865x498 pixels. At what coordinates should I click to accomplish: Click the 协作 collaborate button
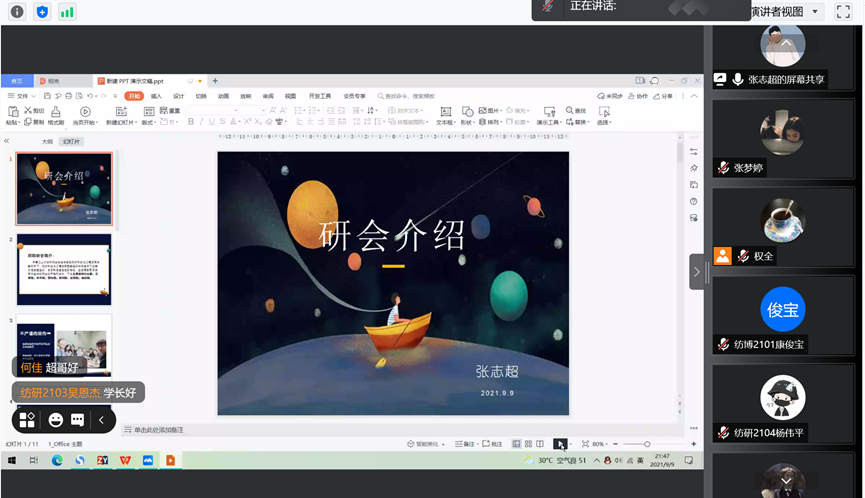(638, 96)
